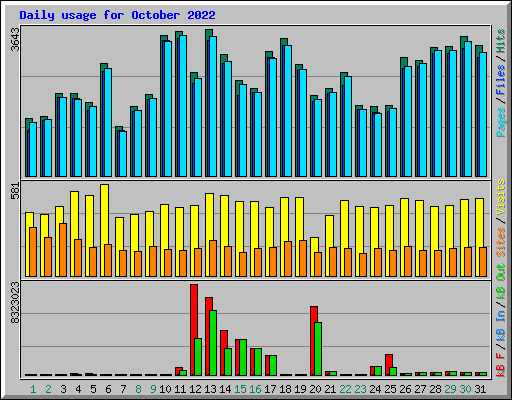Click the 3643 axis value label
512x400 pixels.
(15, 39)
